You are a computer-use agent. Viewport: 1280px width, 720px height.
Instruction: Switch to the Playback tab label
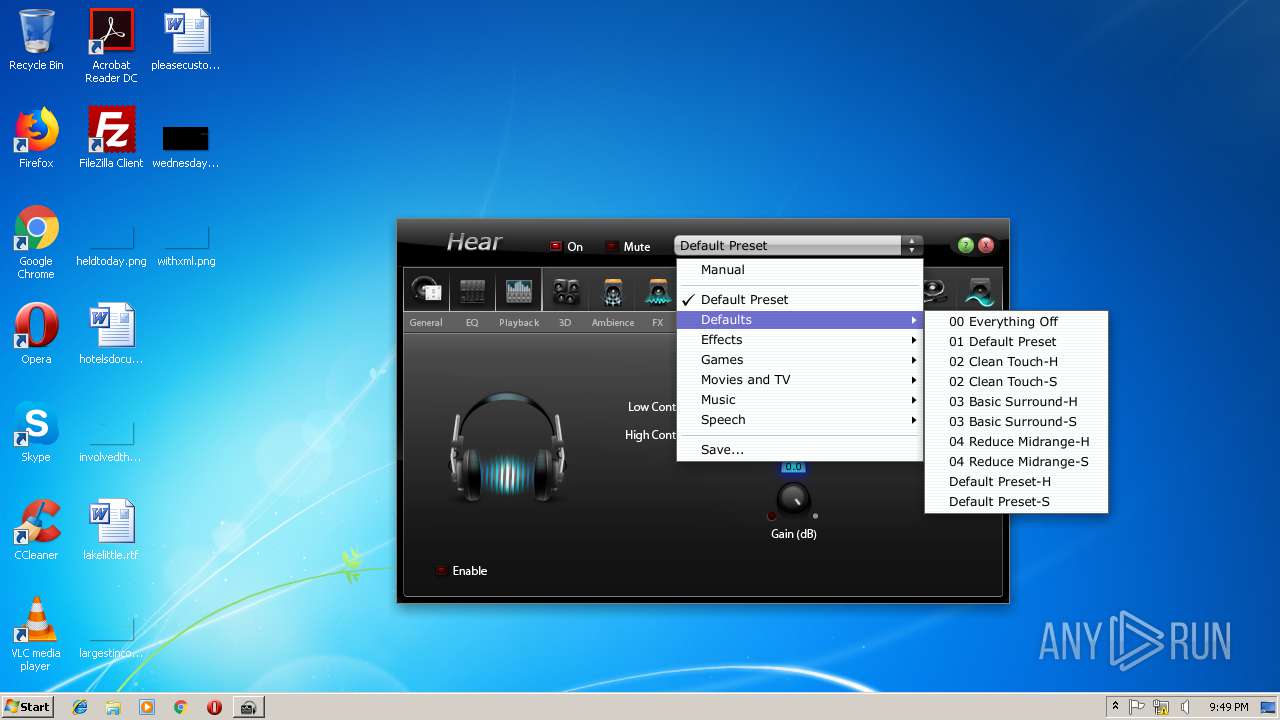[519, 323]
